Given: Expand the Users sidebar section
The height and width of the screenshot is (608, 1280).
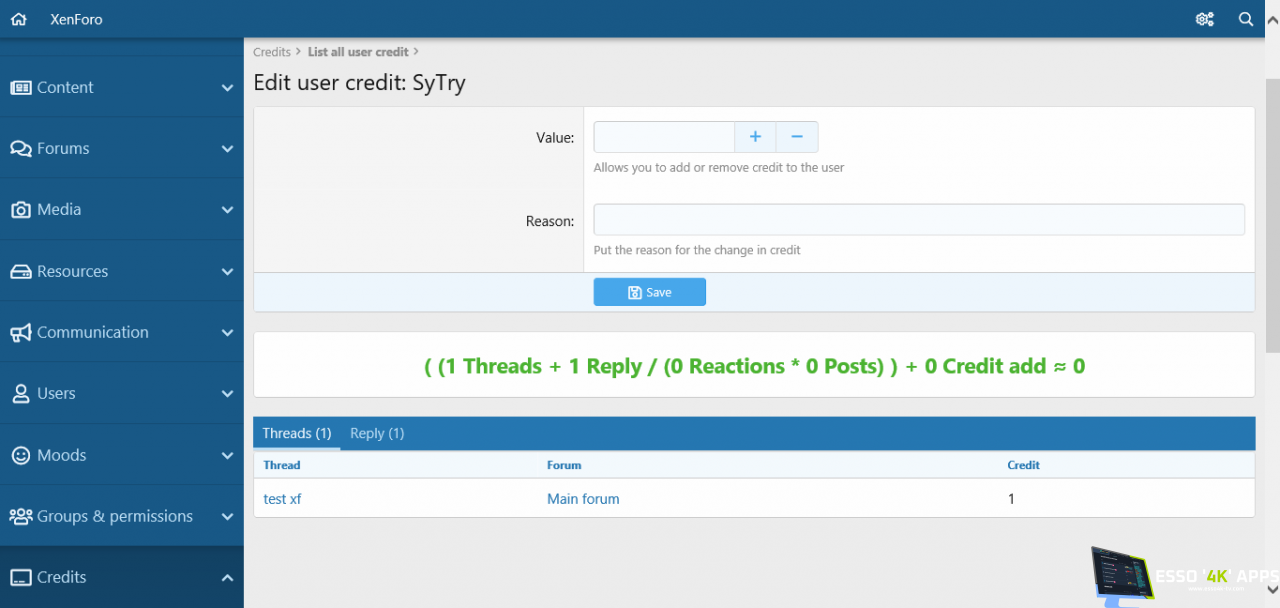Looking at the screenshot, I should [227, 394].
